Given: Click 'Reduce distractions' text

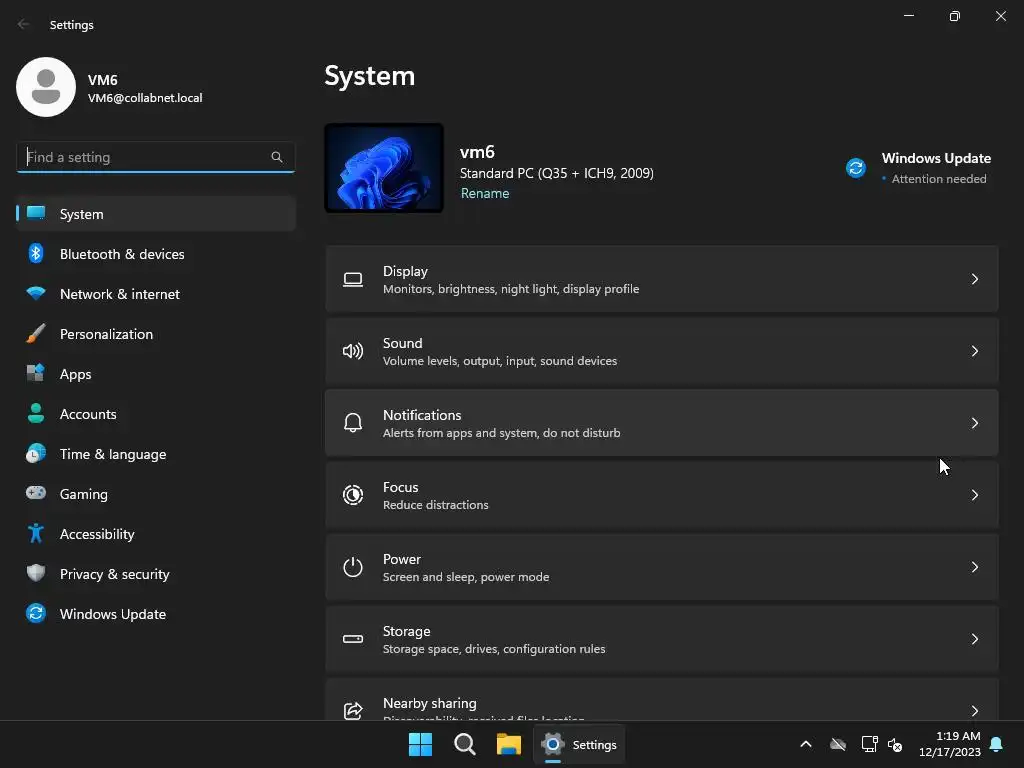Looking at the screenshot, I should tap(436, 505).
